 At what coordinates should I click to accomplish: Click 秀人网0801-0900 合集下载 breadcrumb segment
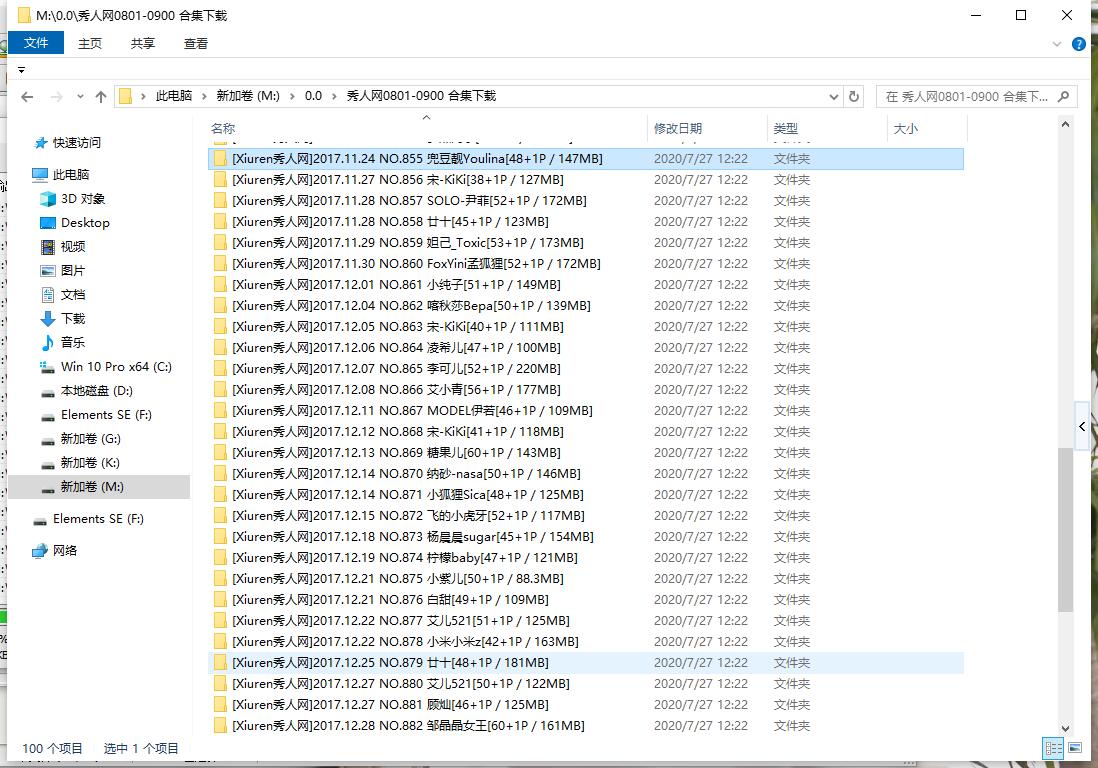(421, 96)
